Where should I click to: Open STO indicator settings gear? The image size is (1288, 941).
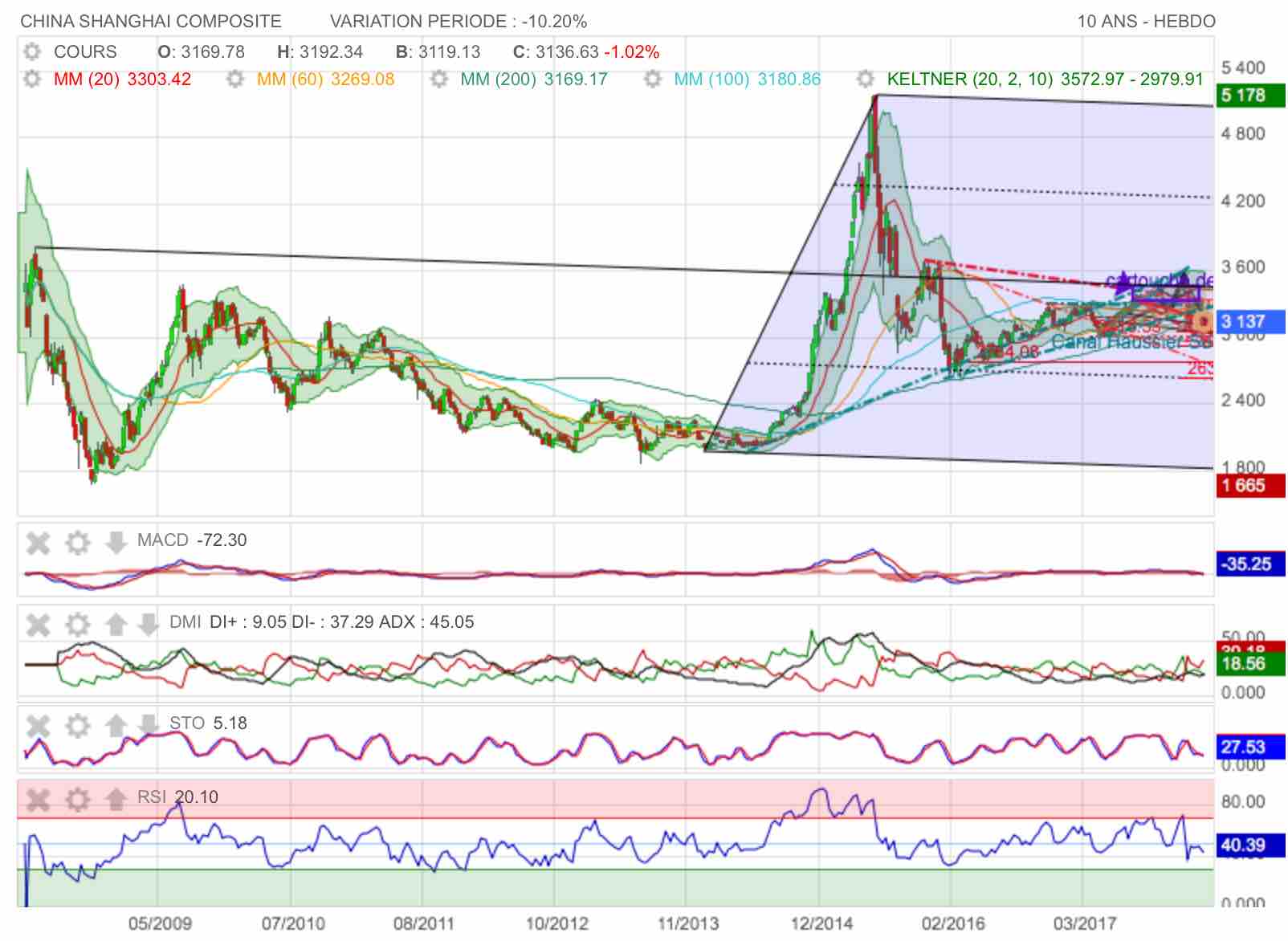point(77,726)
